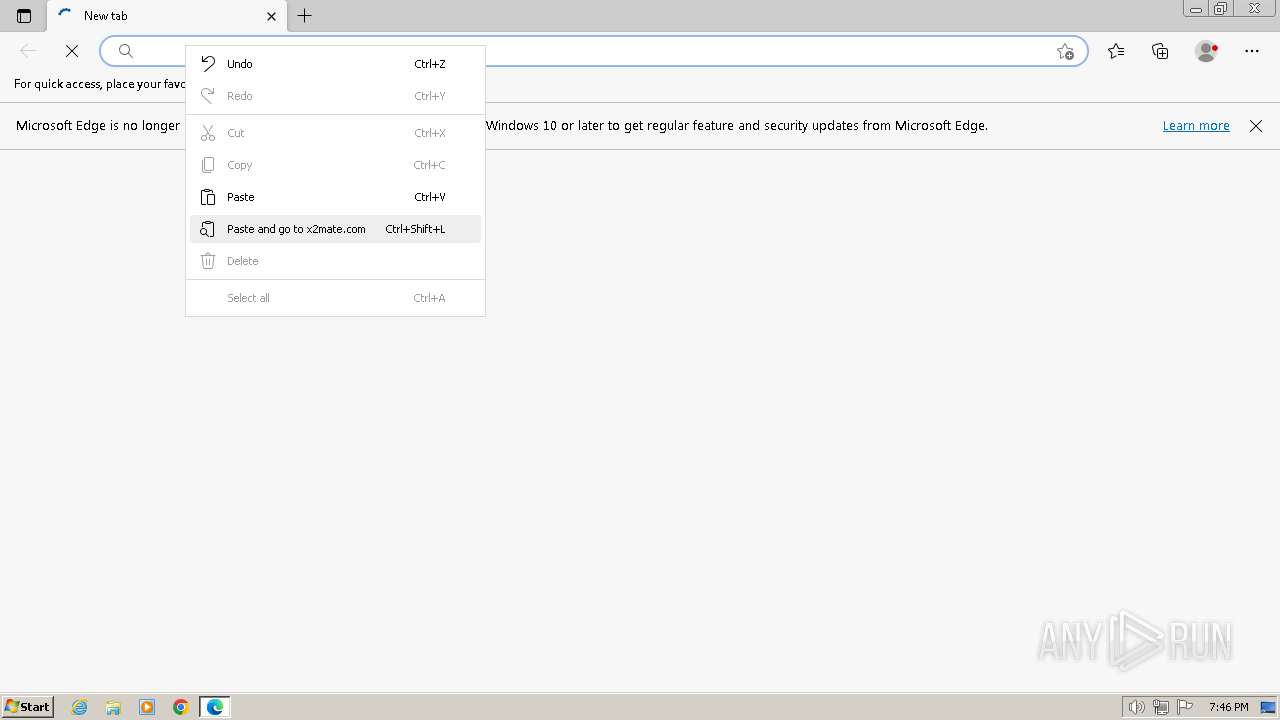Choose Select all from context menu
The image size is (1280, 720).
(335, 298)
